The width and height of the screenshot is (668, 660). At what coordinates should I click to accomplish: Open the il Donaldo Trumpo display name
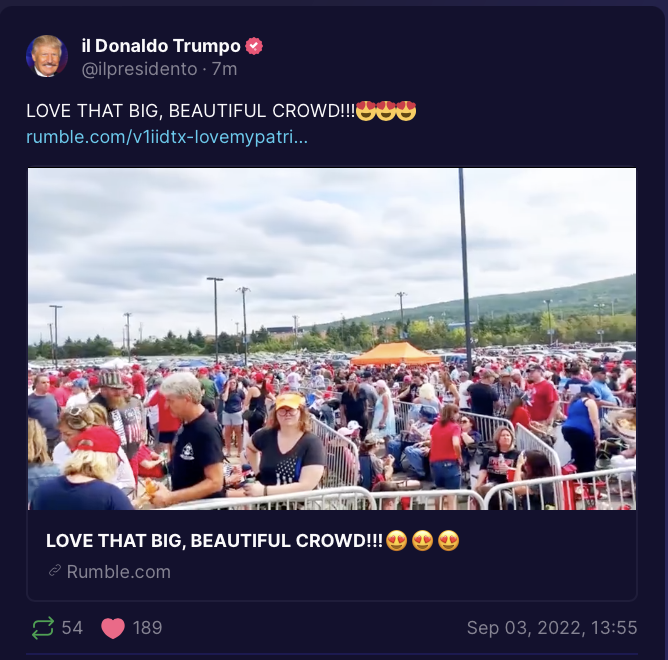tap(161, 46)
